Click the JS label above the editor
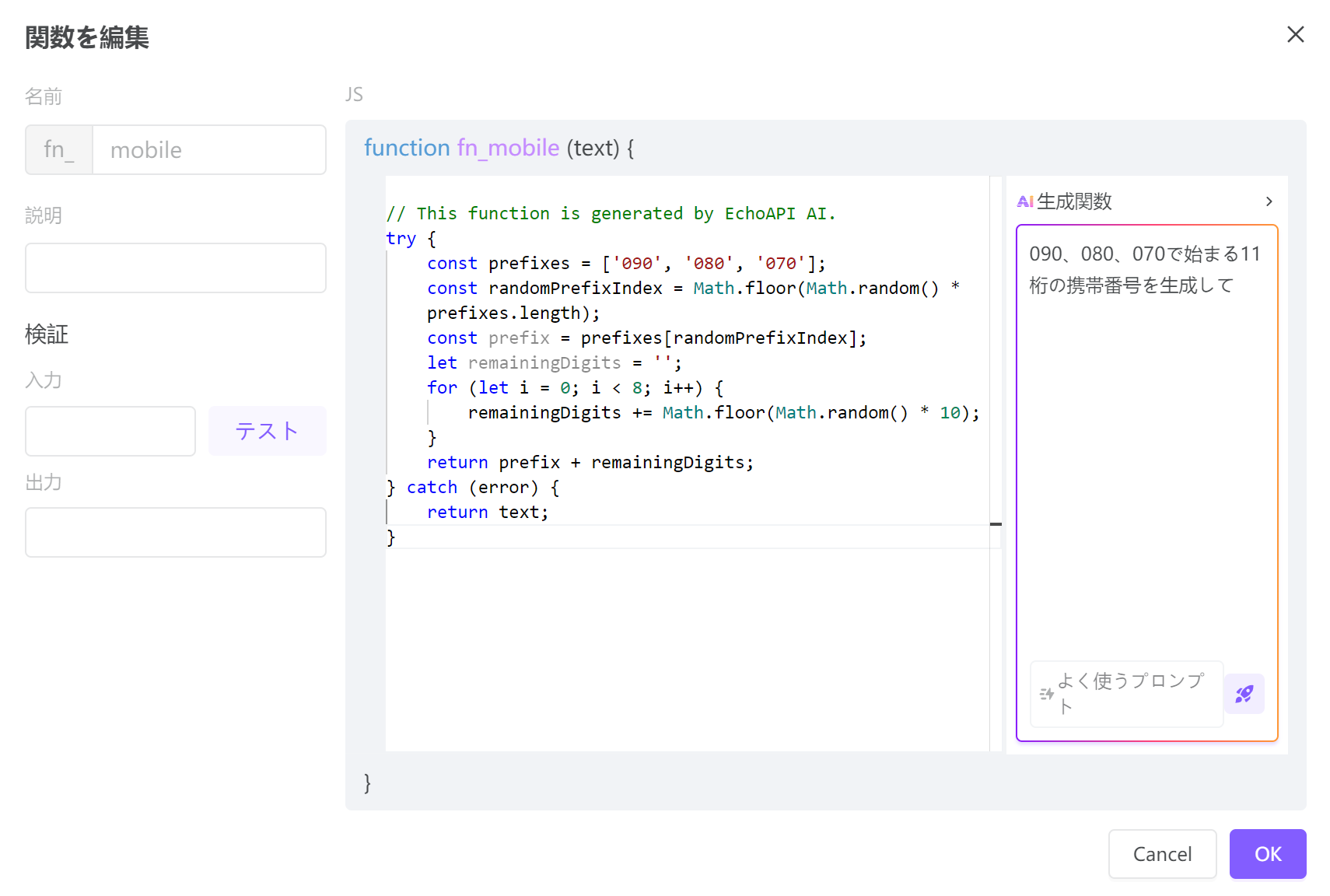This screenshot has height=896, width=1330. [x=355, y=94]
